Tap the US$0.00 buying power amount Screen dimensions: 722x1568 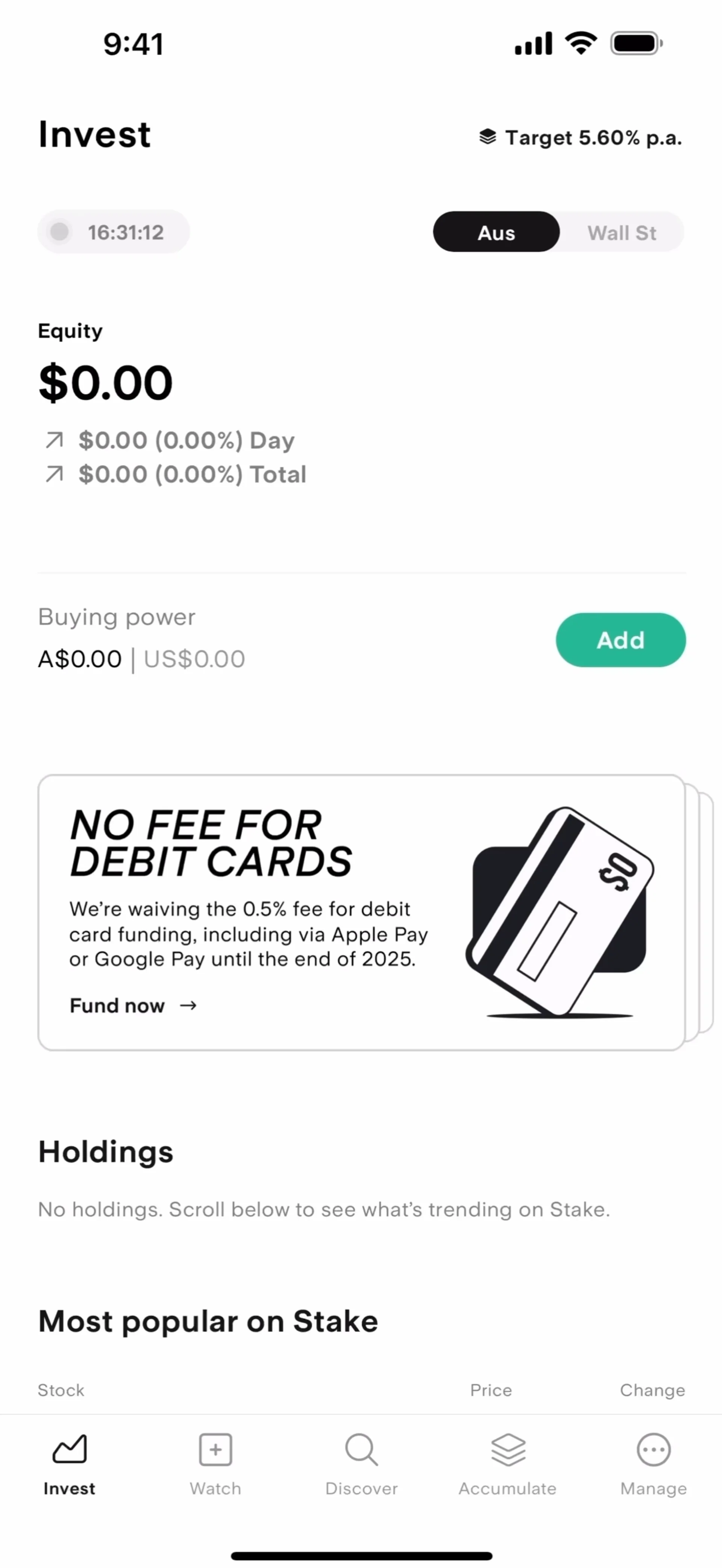point(195,659)
